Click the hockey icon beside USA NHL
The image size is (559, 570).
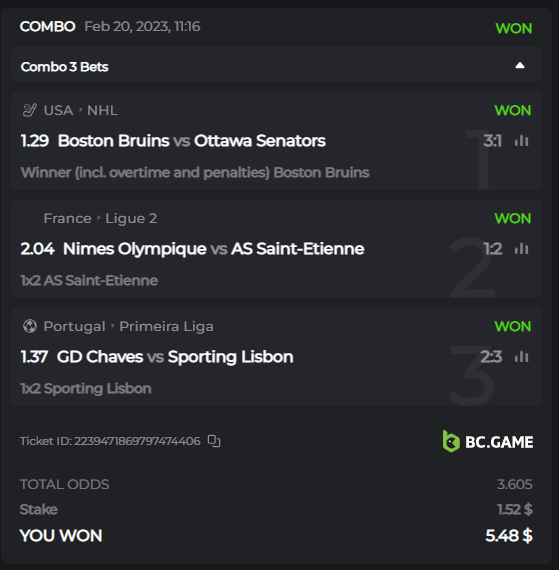(29, 110)
